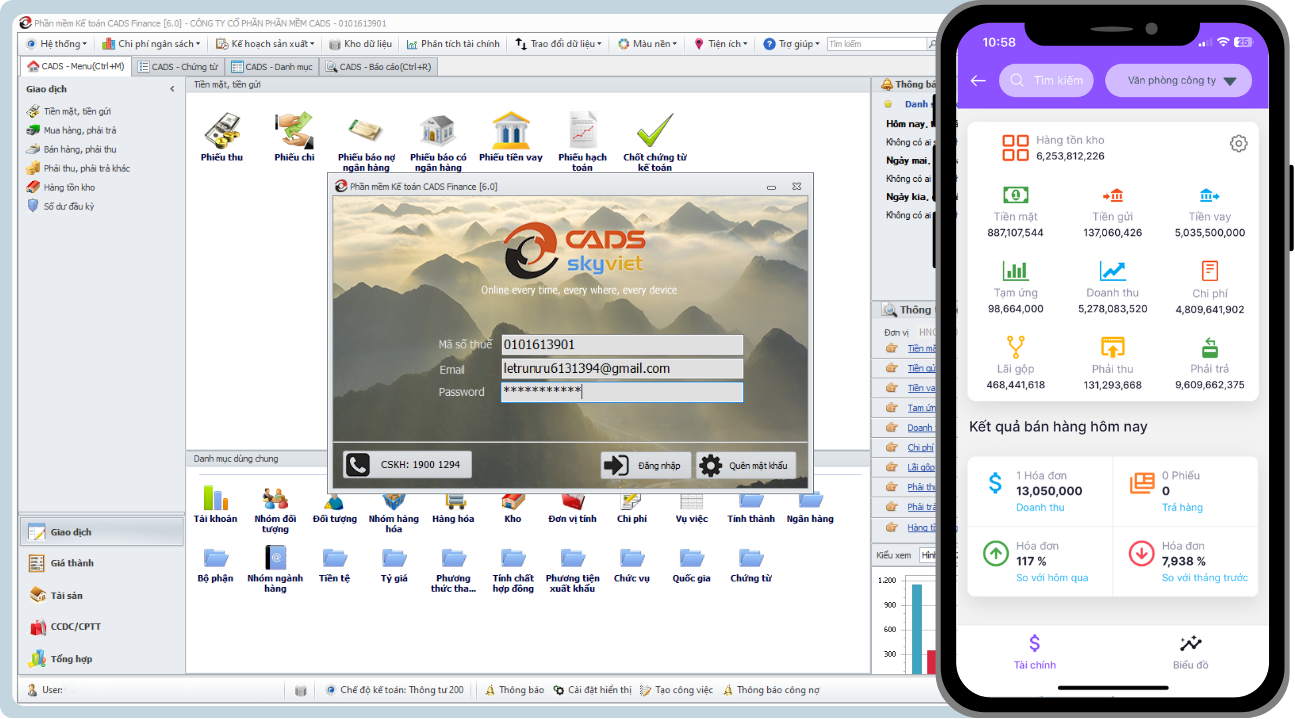Tap the back arrow in mobile app
Viewport: 1295px width, 719px height.
point(978,81)
